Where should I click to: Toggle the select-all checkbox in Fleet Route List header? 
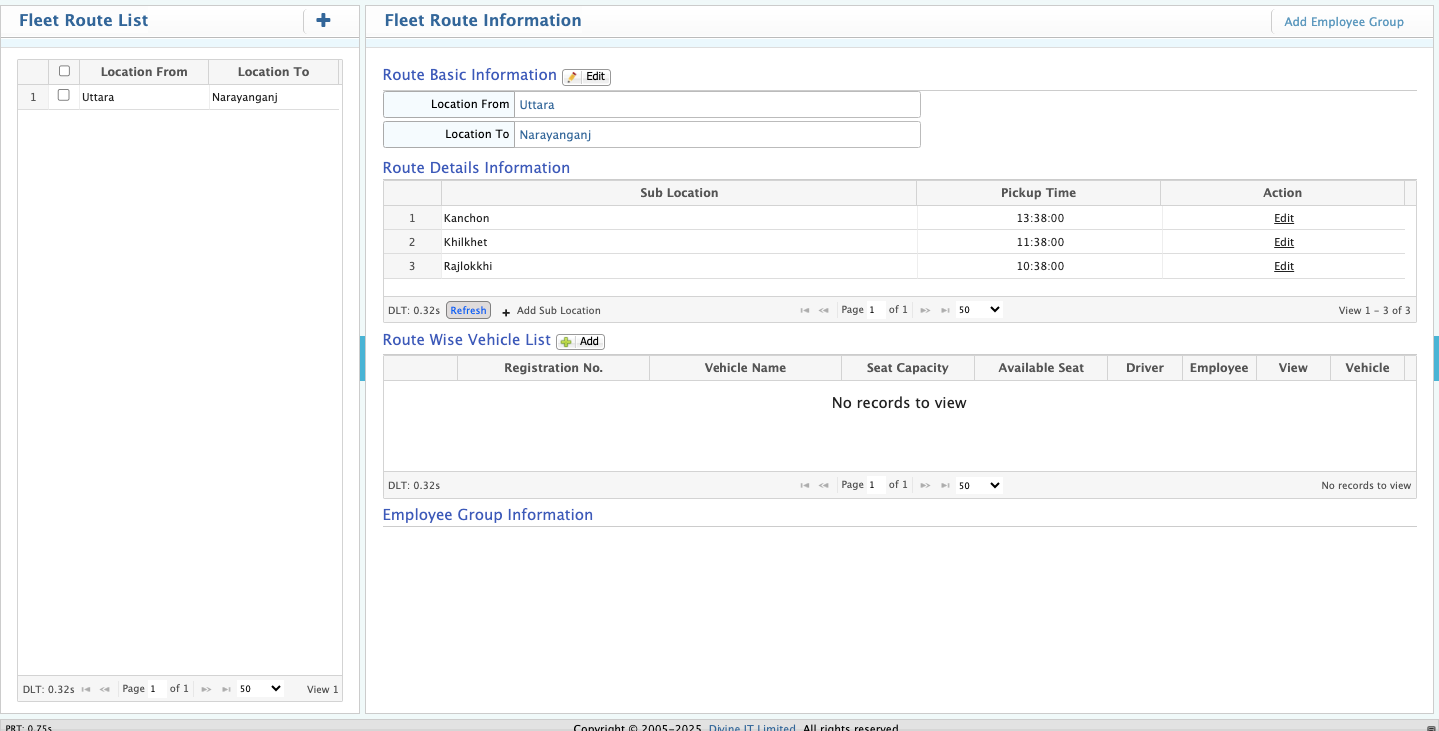(64, 71)
